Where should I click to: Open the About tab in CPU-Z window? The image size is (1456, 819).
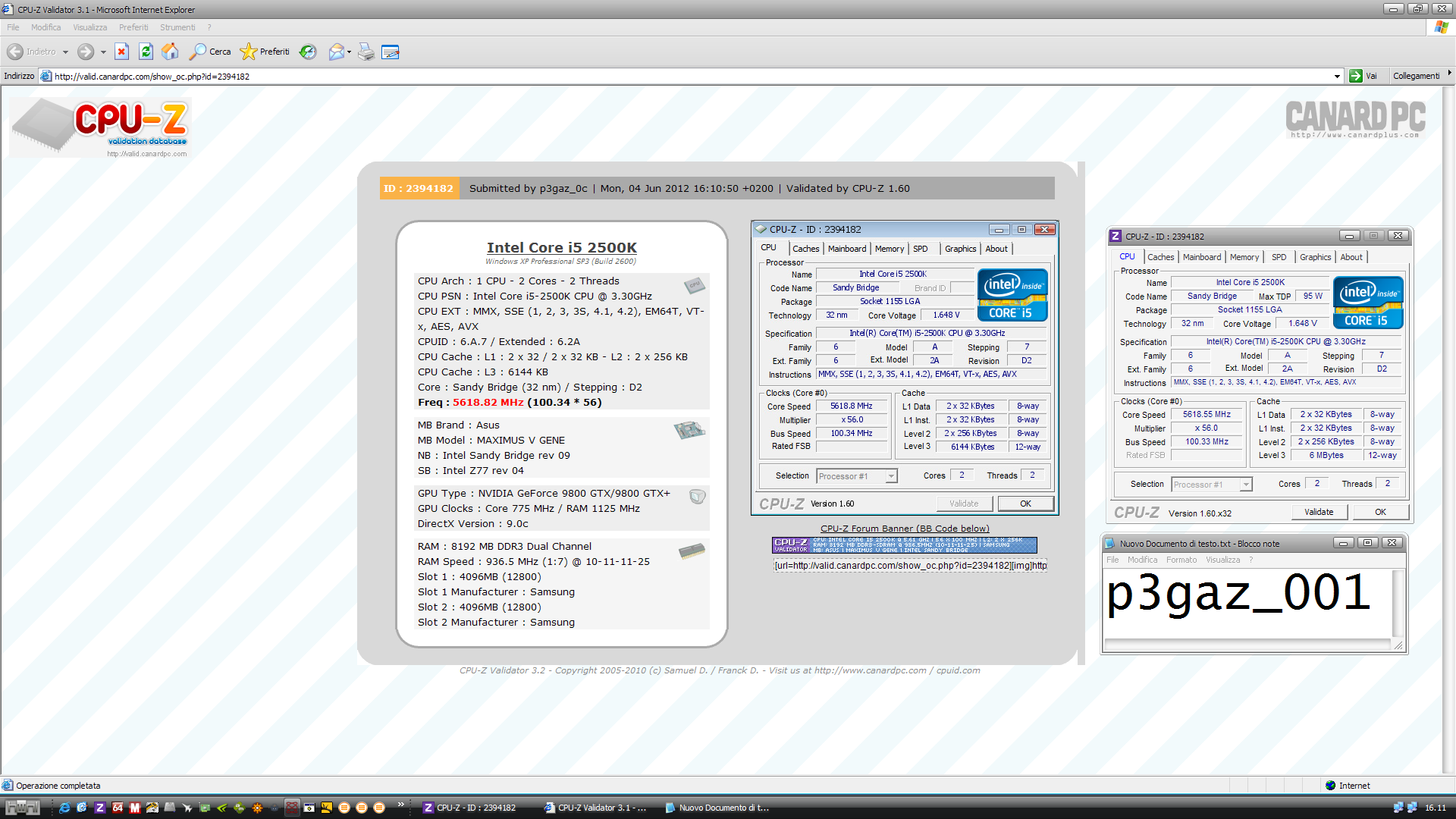pos(1351,257)
